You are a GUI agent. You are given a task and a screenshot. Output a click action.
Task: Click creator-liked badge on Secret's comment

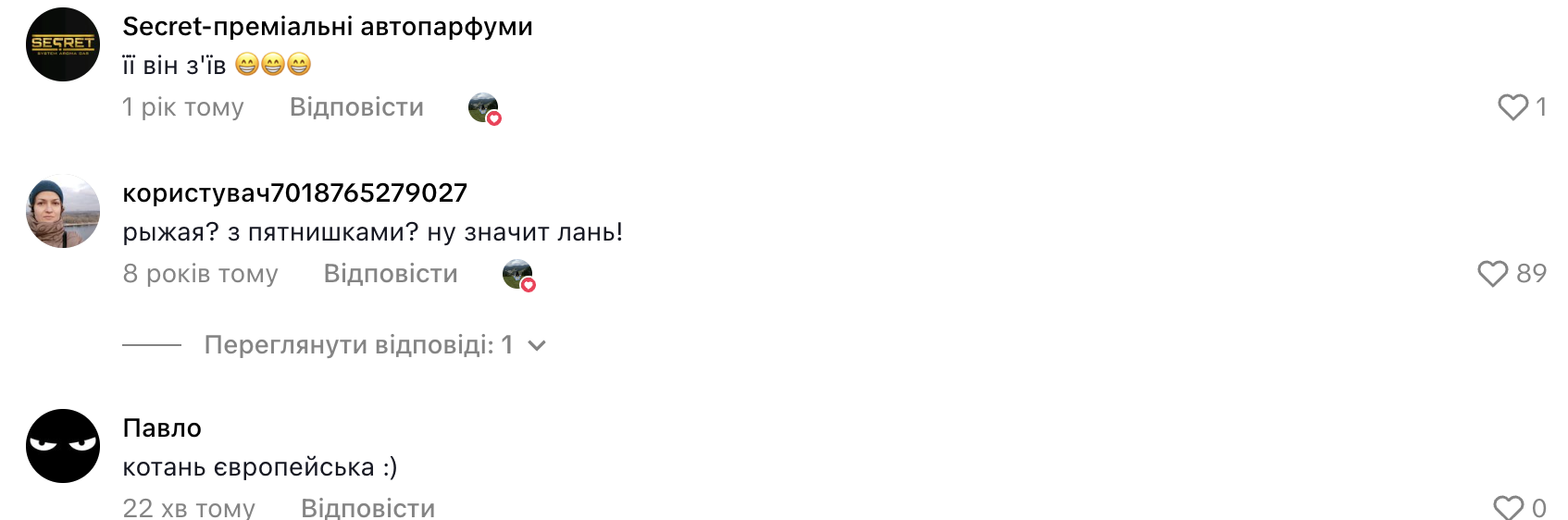tap(484, 108)
